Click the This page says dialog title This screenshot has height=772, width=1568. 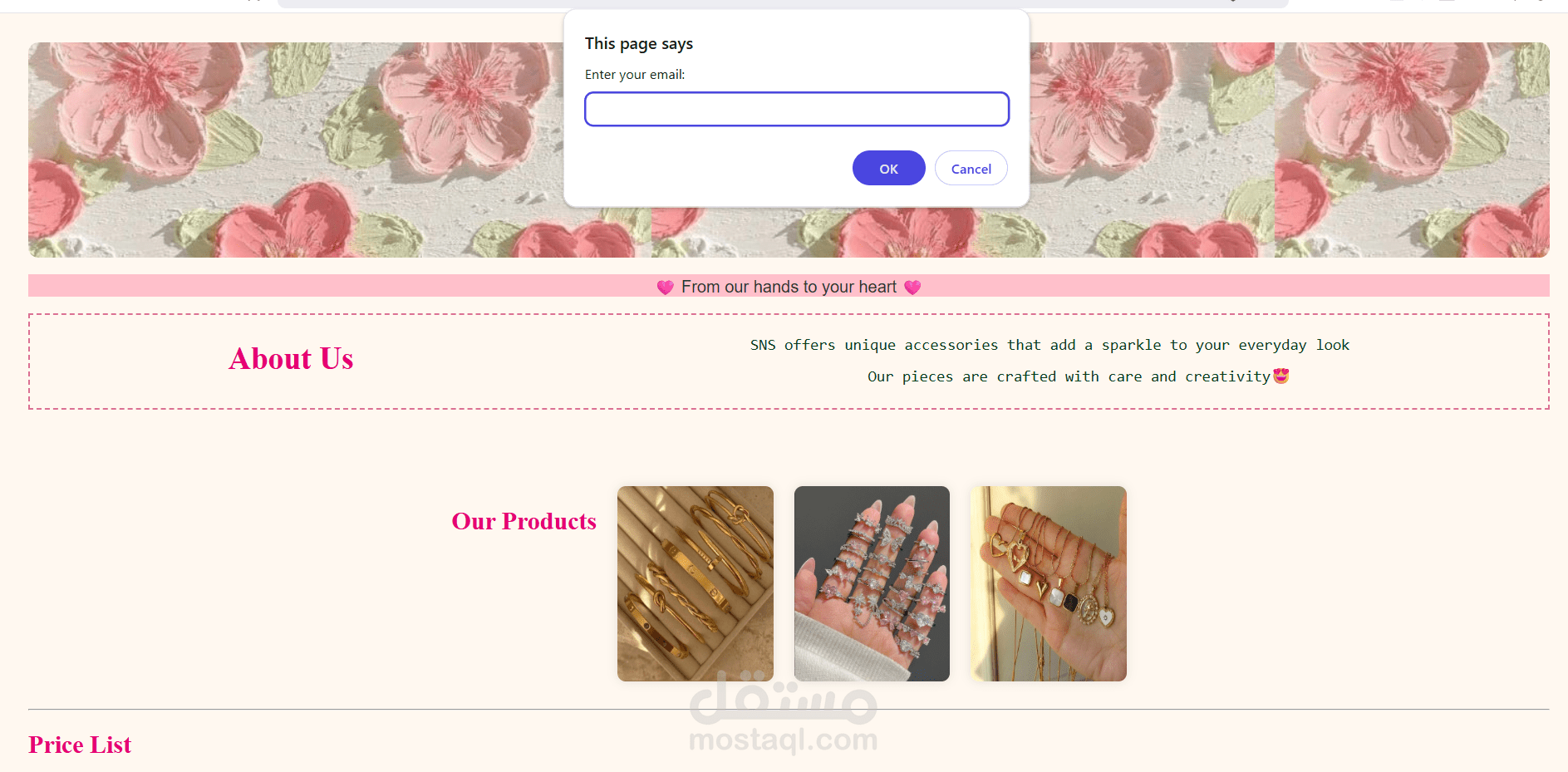pyautogui.click(x=638, y=44)
